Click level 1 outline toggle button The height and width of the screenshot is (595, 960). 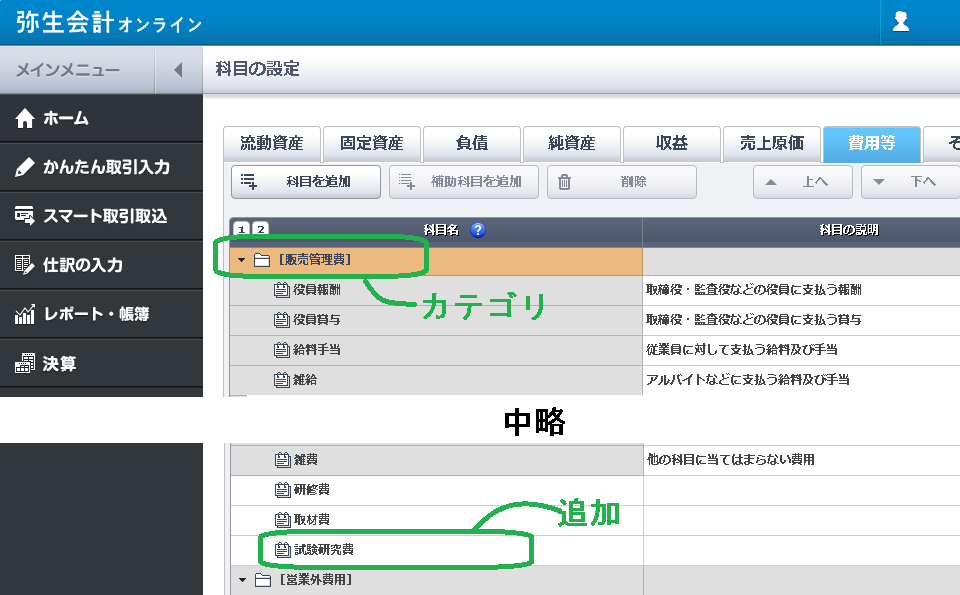click(242, 230)
